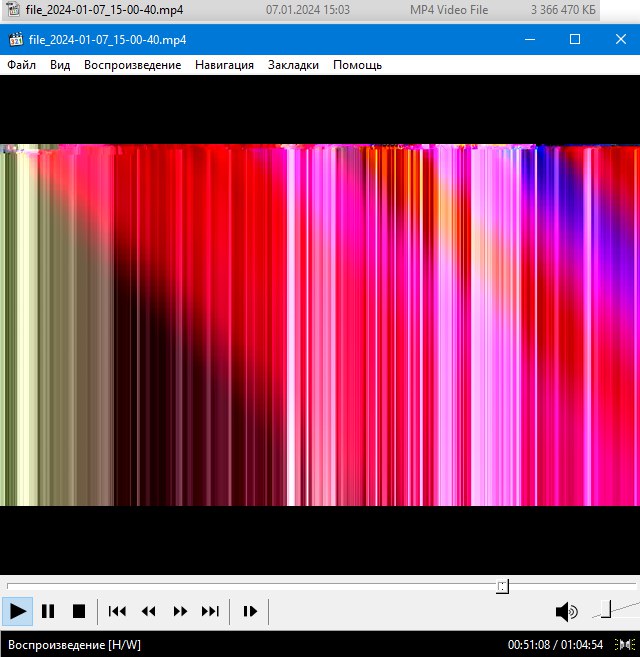Open the Файл menu
Image resolution: width=640 pixels, height=657 pixels.
coord(21,65)
